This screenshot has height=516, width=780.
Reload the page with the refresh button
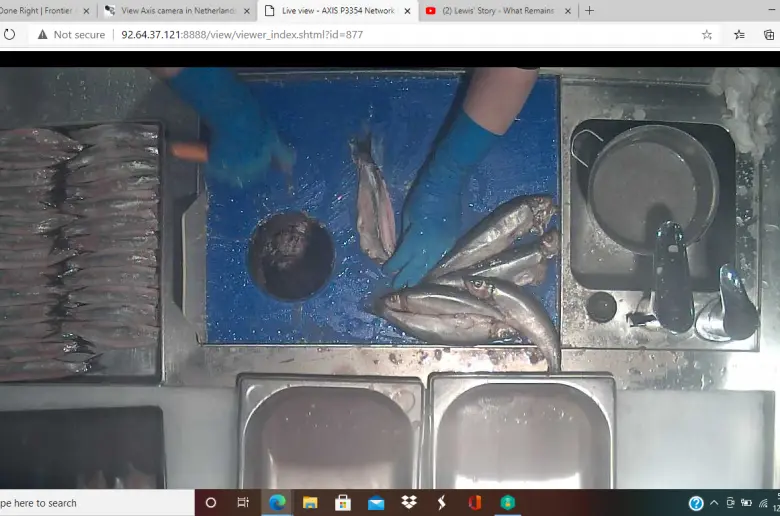click(x=10, y=34)
